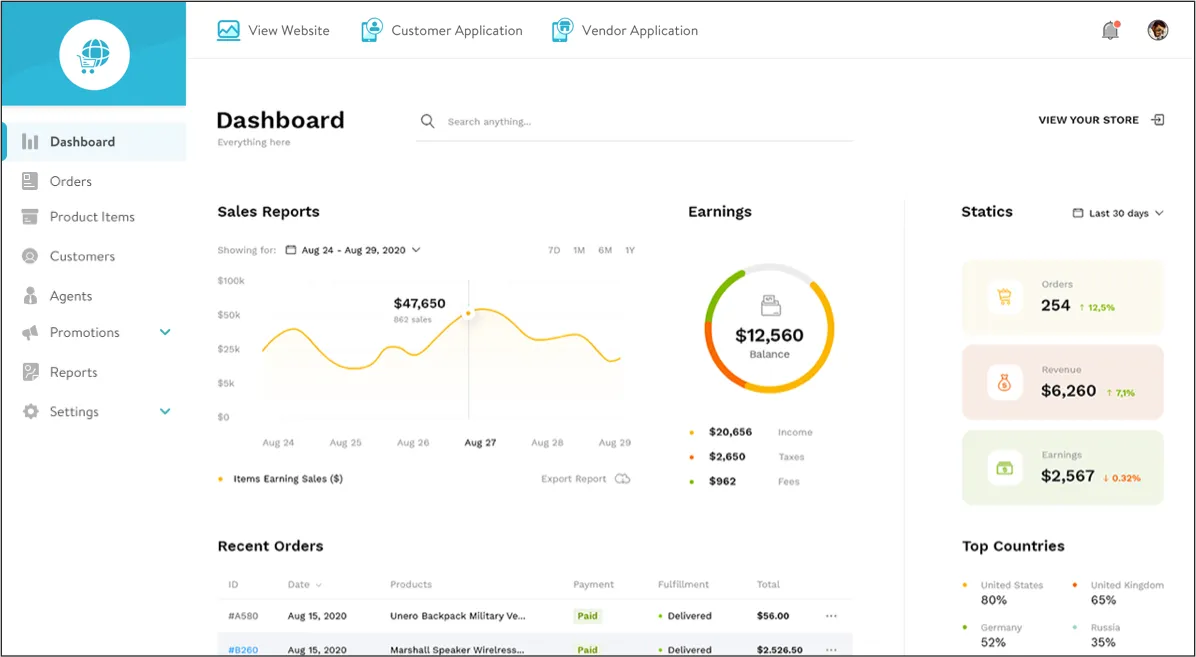Switch chart range to 1M
The image size is (1196, 657).
click(579, 250)
